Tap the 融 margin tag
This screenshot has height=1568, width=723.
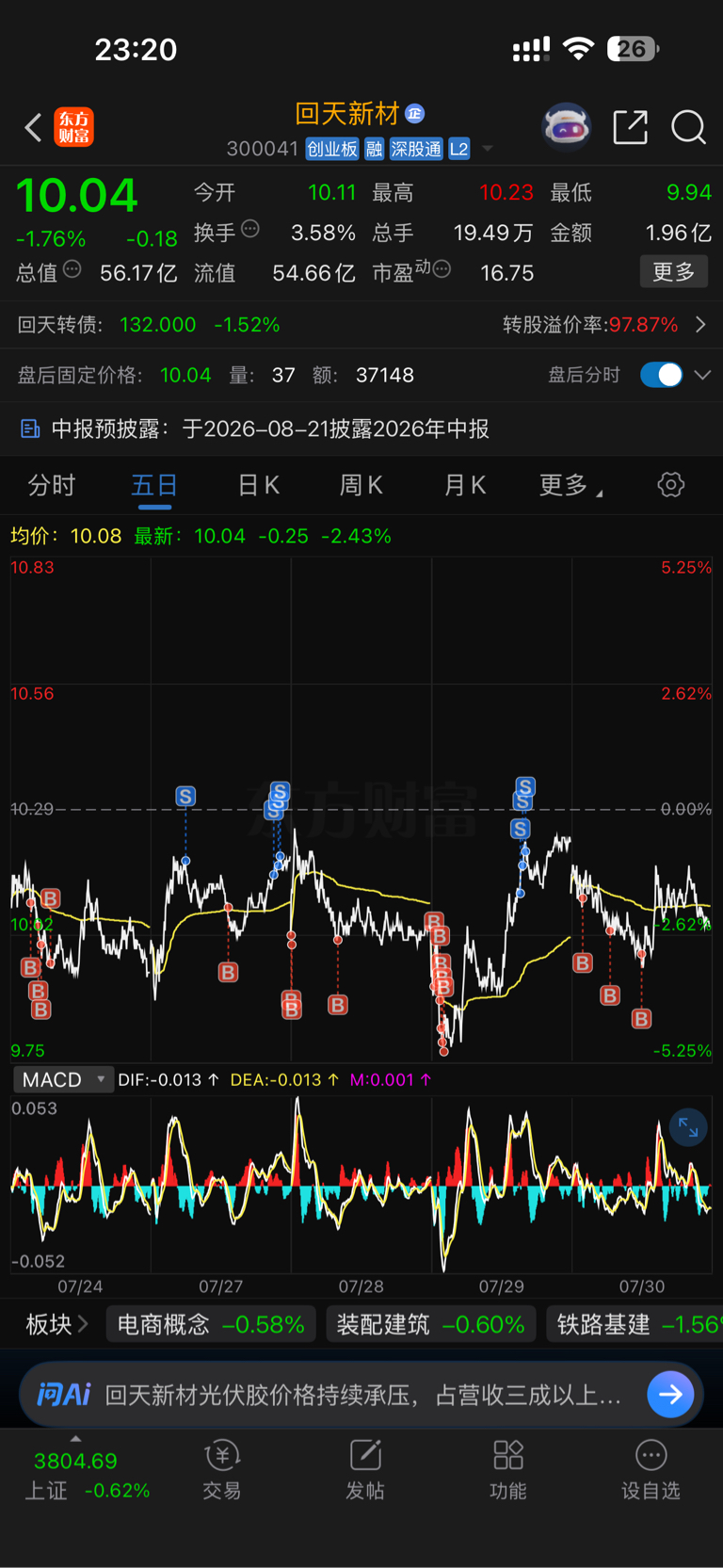(x=374, y=149)
